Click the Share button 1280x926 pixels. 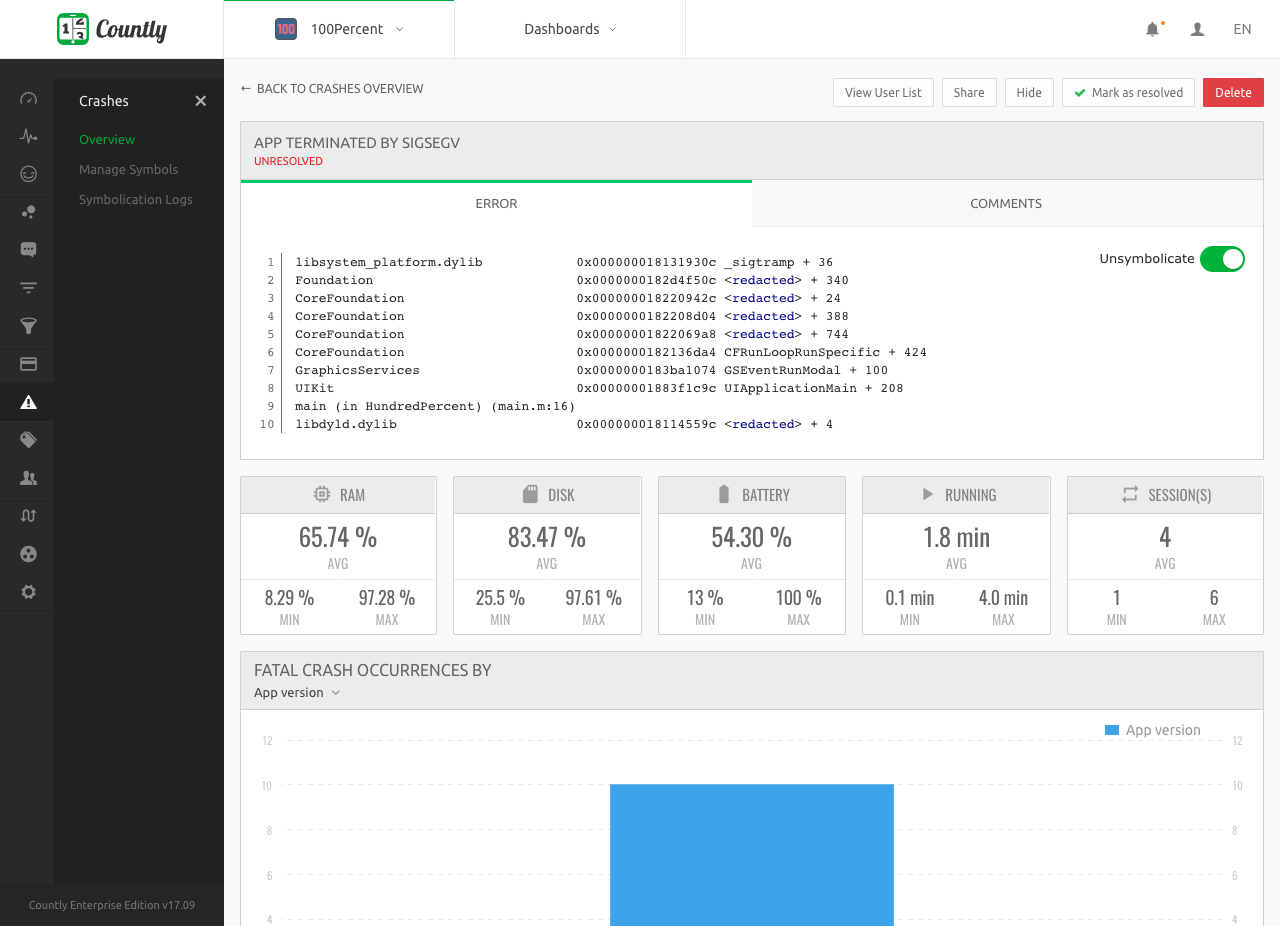click(969, 93)
